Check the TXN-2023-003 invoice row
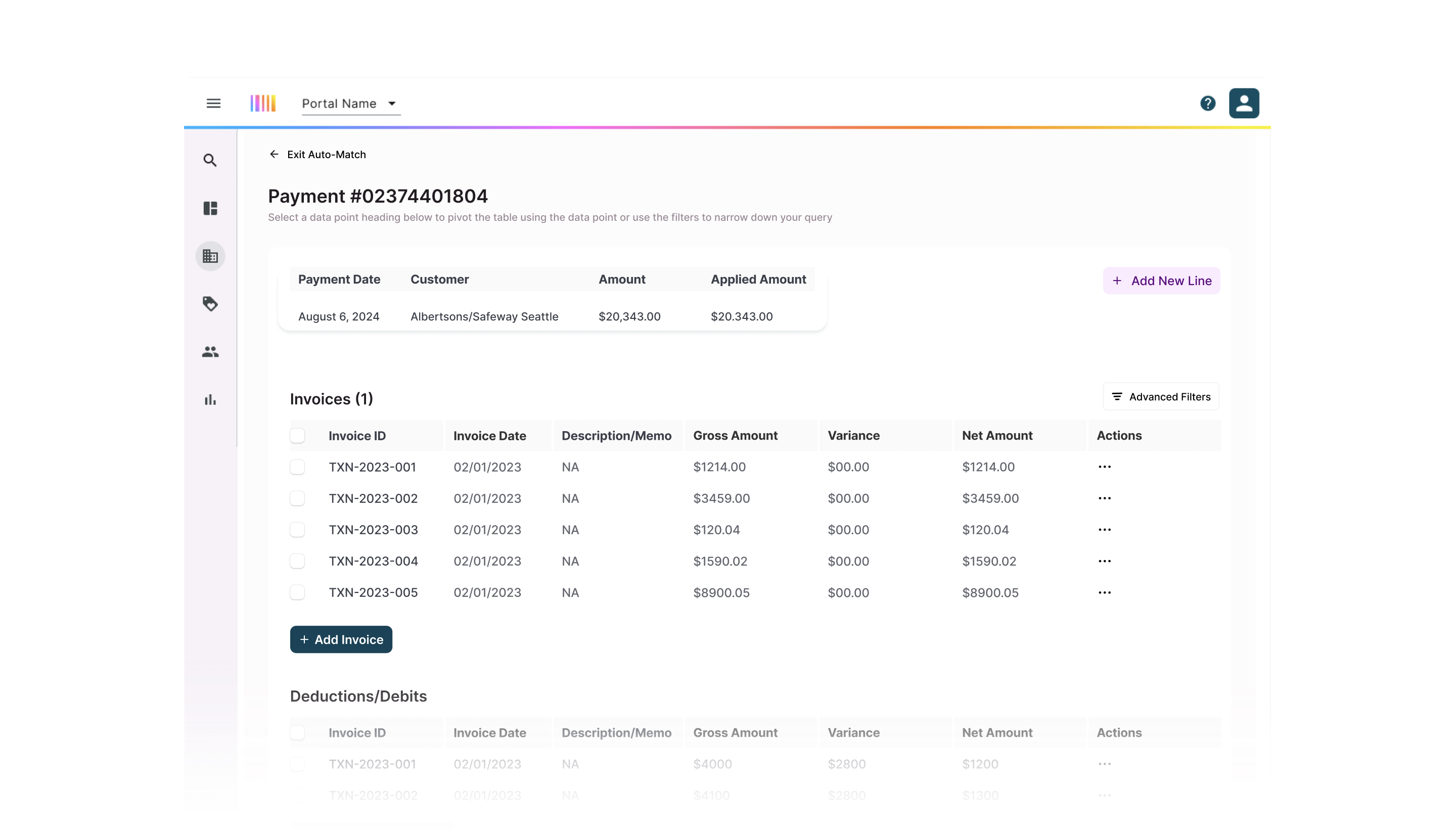Image resolution: width=1456 pixels, height=838 pixels. [297, 530]
